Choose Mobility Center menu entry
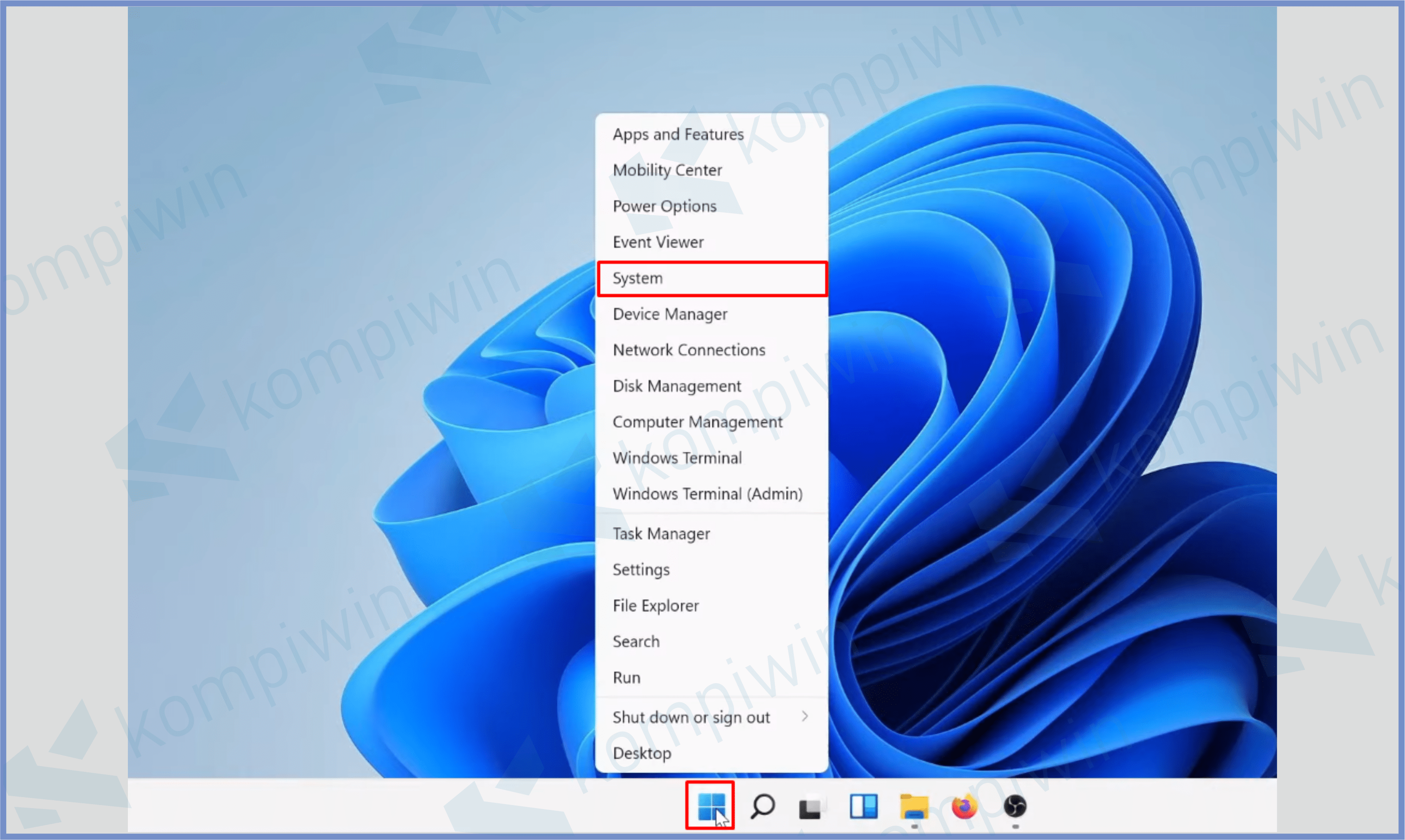The image size is (1405, 840). (667, 170)
